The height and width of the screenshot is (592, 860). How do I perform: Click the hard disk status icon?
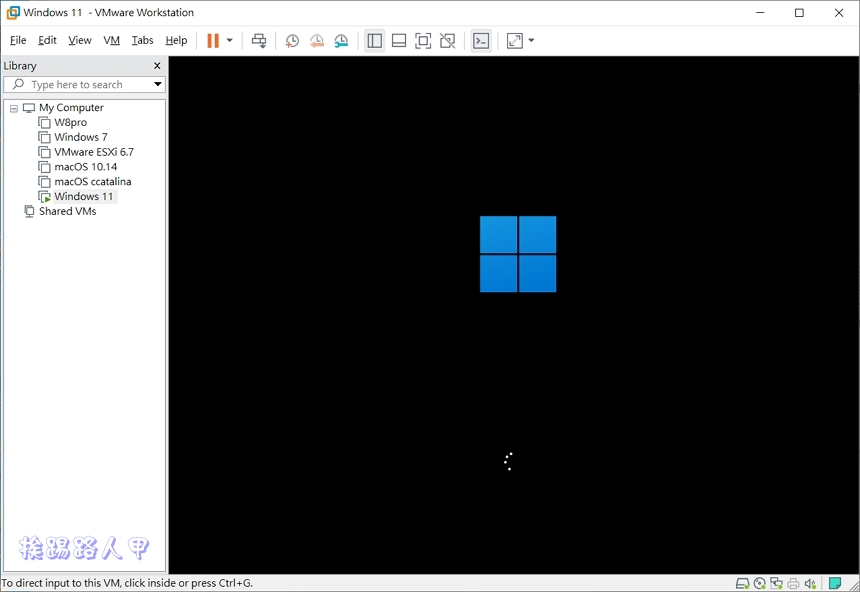[742, 583]
